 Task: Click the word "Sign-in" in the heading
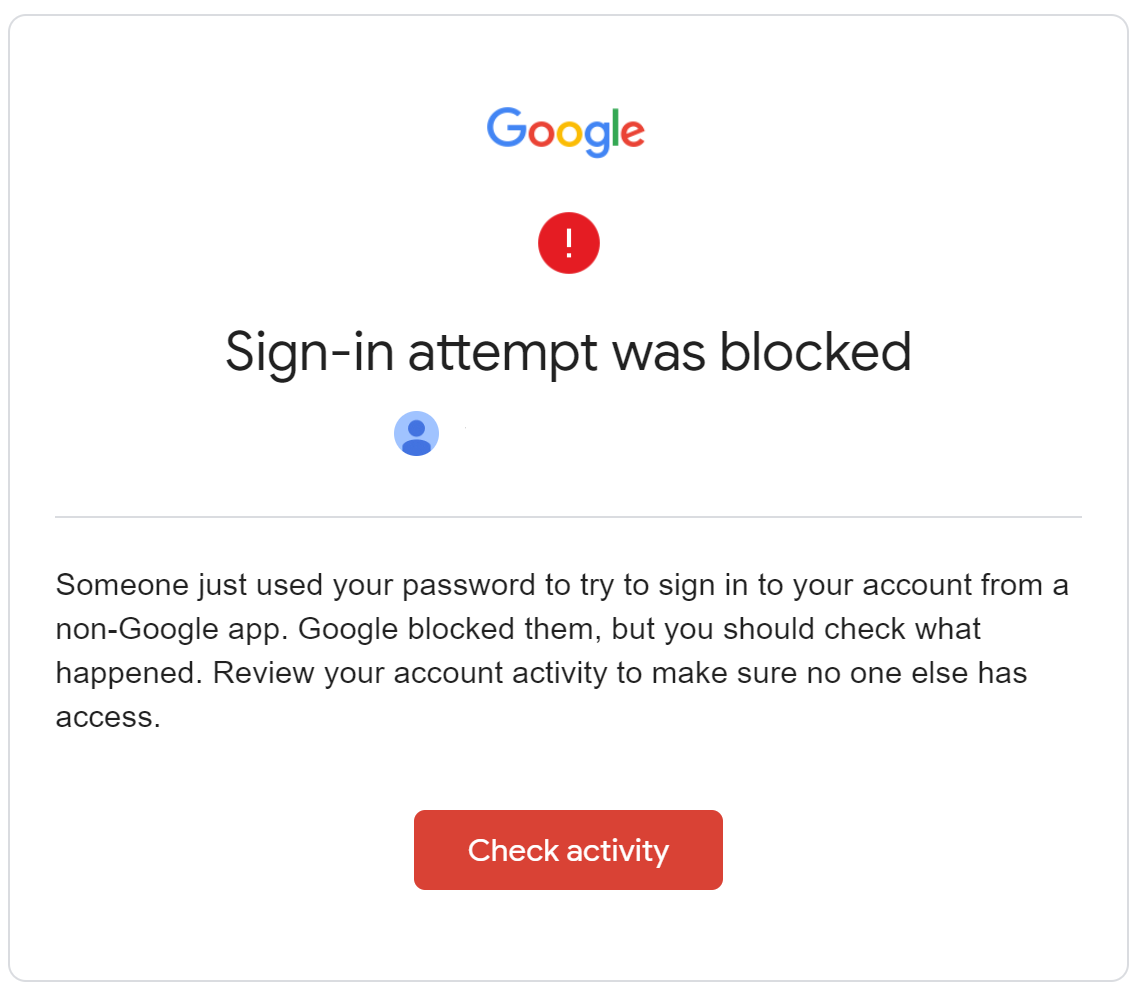coord(309,353)
